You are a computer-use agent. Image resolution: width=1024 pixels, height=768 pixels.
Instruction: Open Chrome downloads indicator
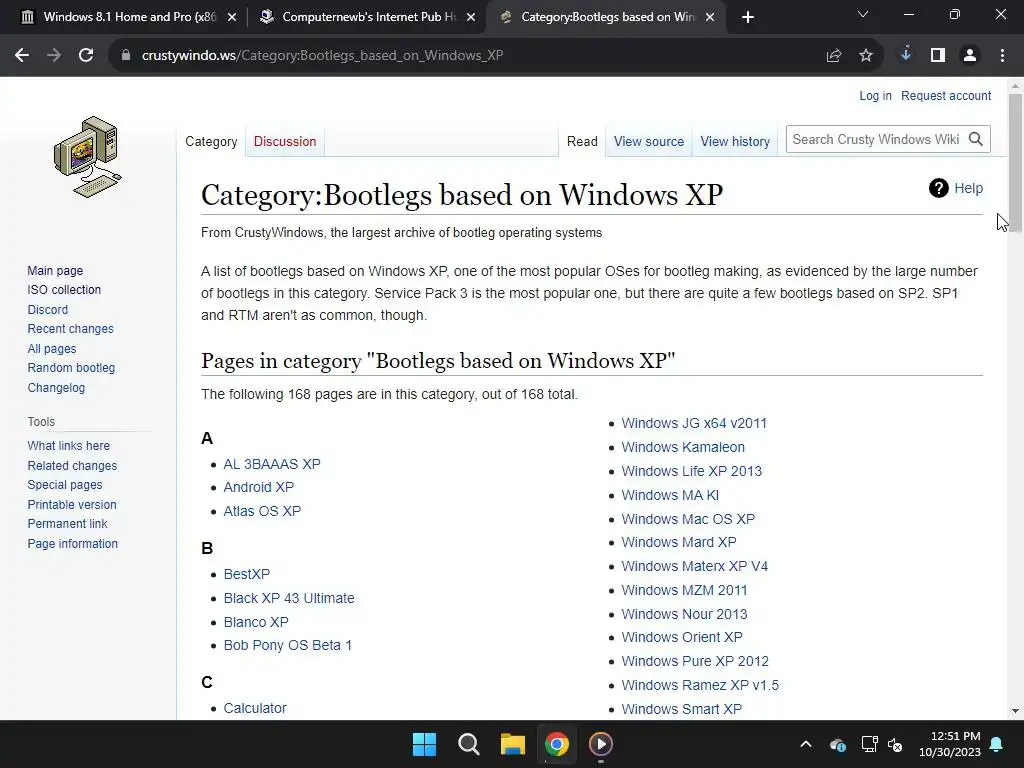tap(906, 54)
